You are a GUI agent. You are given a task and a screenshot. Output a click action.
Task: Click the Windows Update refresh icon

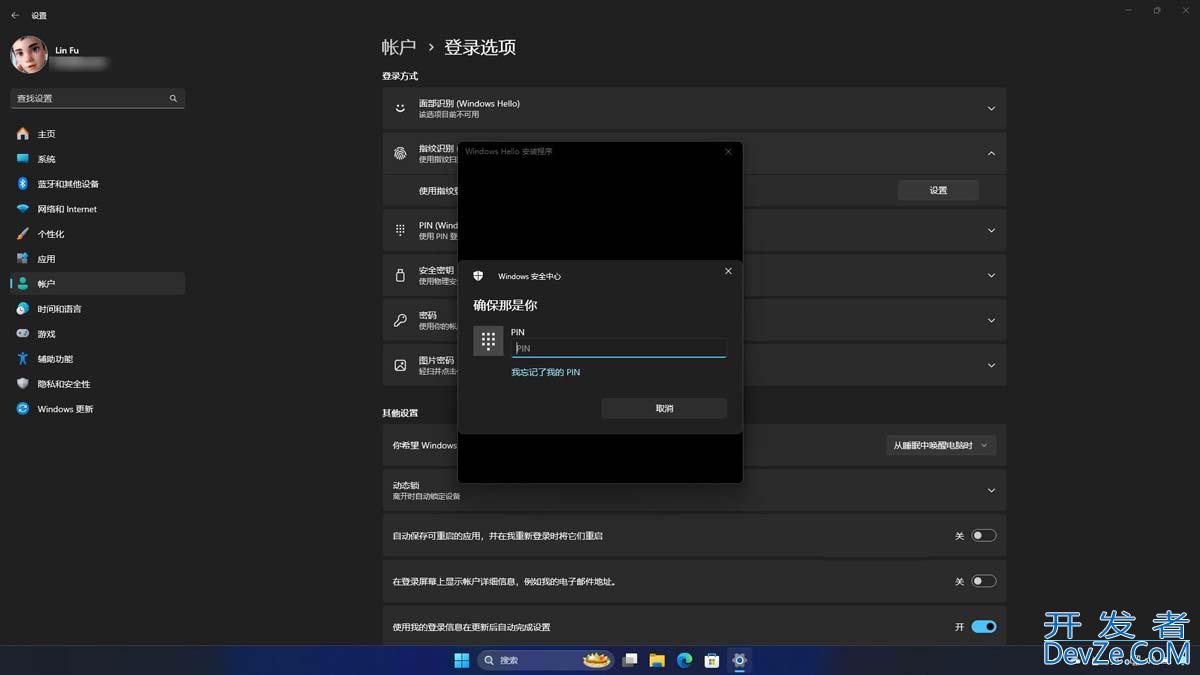click(x=23, y=409)
